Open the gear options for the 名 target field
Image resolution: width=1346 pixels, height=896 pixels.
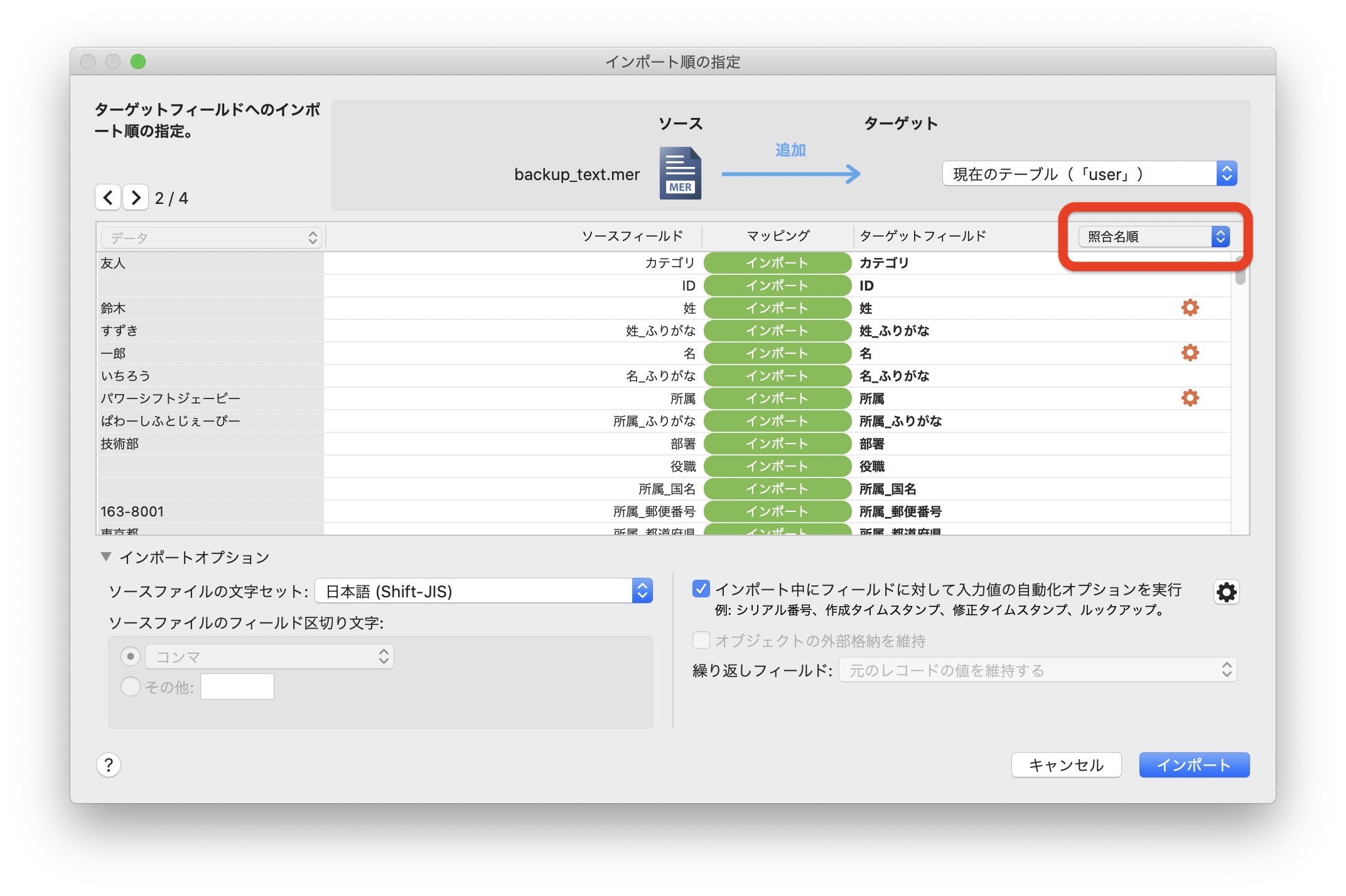tap(1190, 353)
